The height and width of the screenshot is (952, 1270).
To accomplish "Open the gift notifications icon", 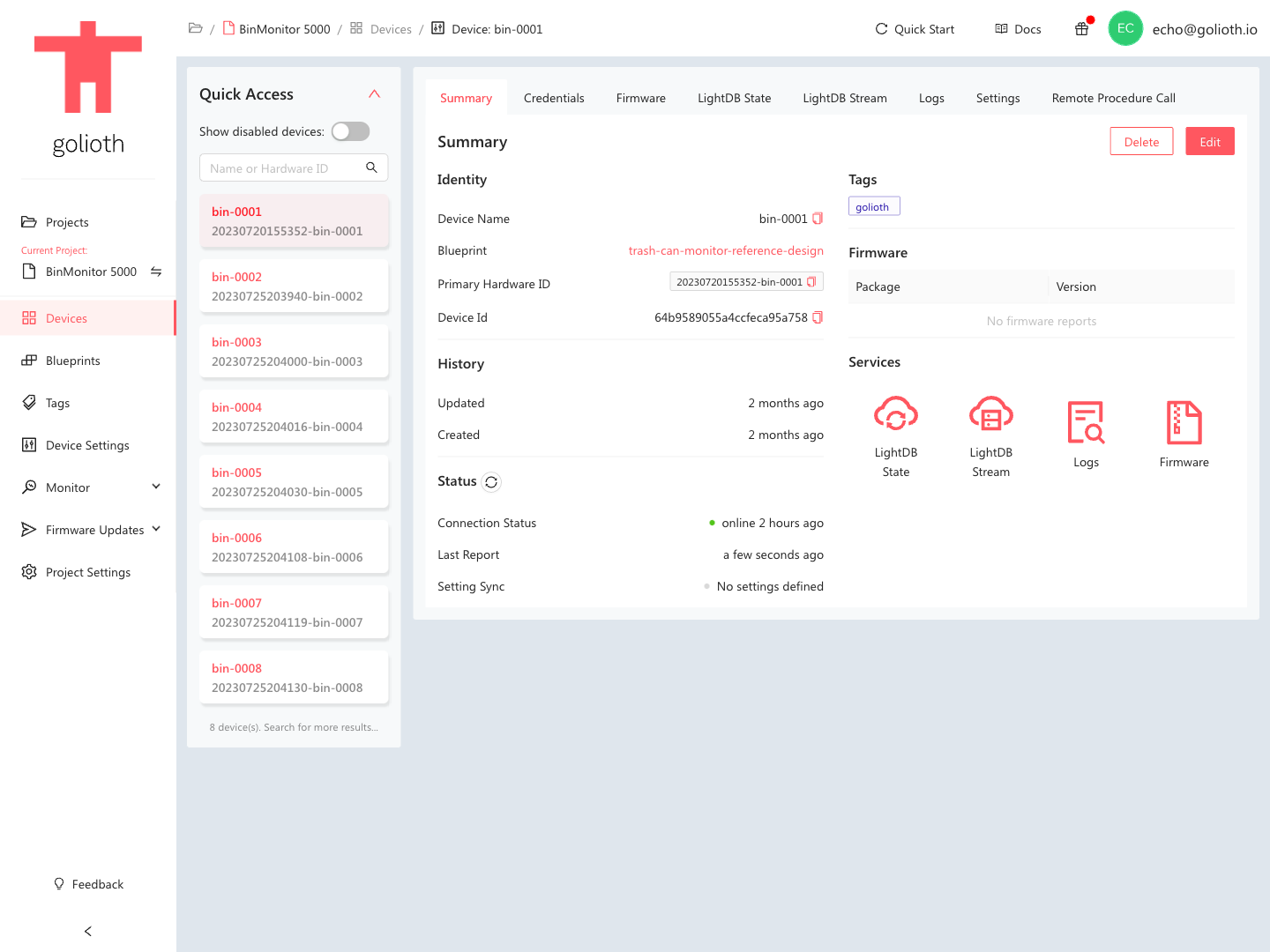I will pos(1082,29).
